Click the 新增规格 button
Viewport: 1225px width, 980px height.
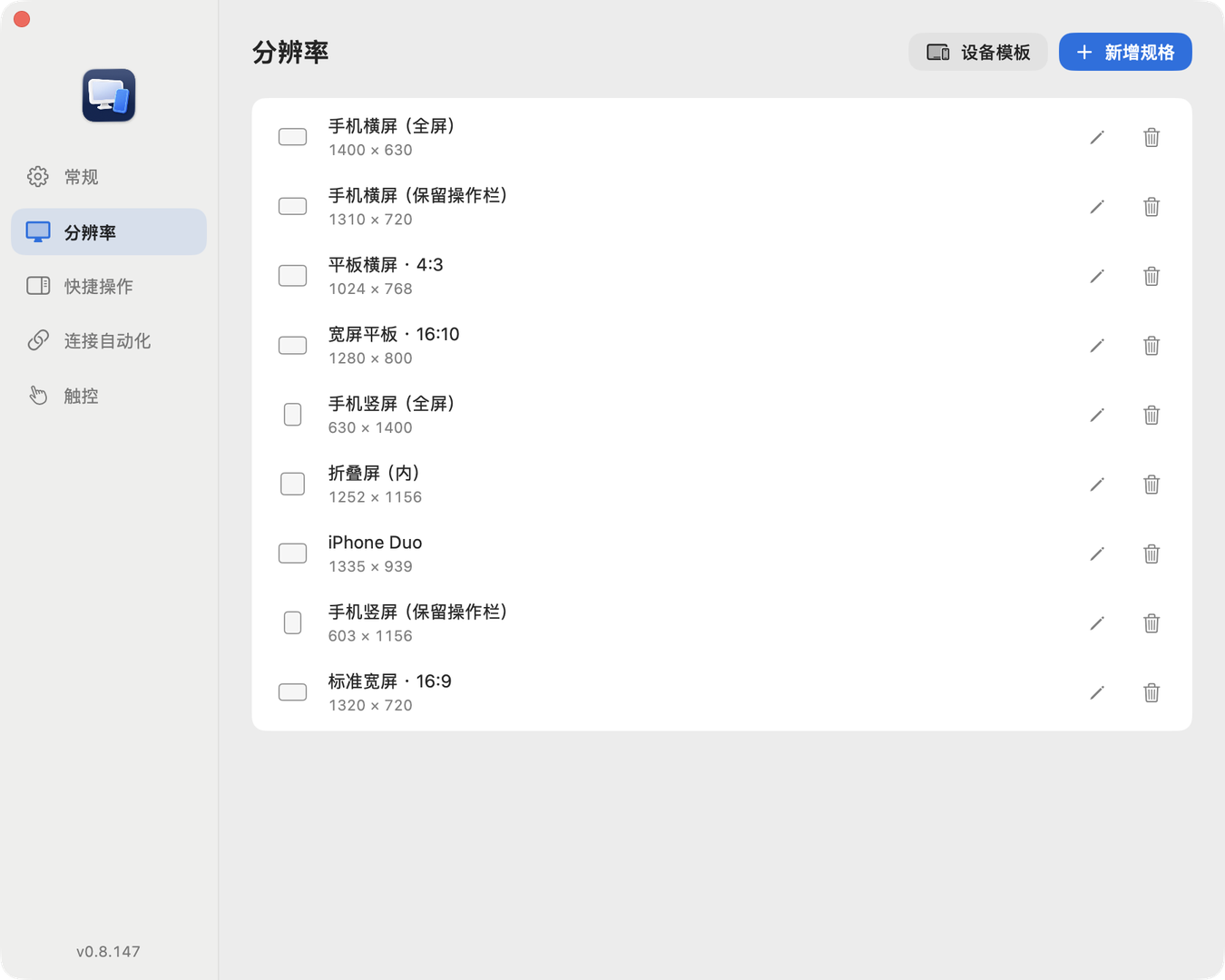(1125, 52)
